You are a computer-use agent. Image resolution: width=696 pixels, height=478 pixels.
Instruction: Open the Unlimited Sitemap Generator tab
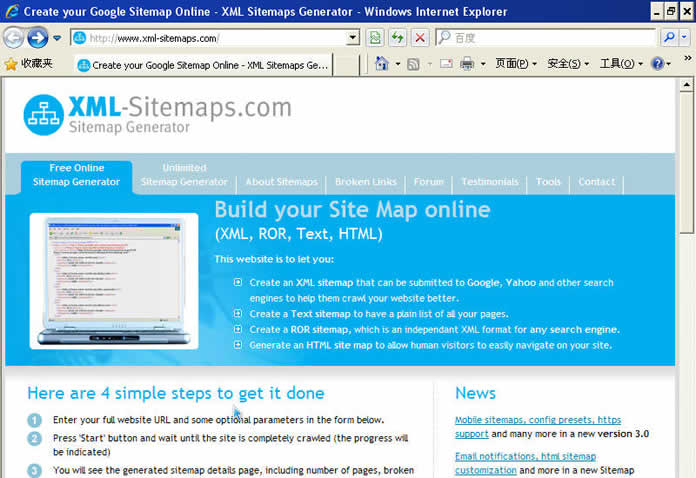(184, 175)
